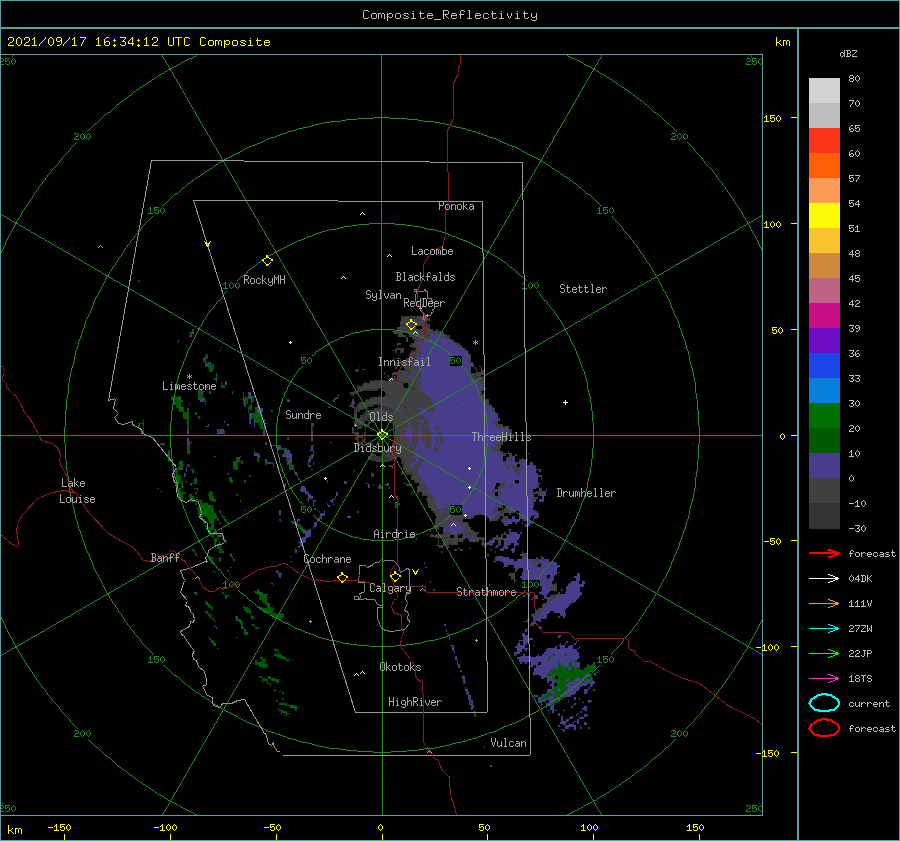Click the asterisk marker above Limestone
Screen dimensions: 900x841
click(189, 377)
